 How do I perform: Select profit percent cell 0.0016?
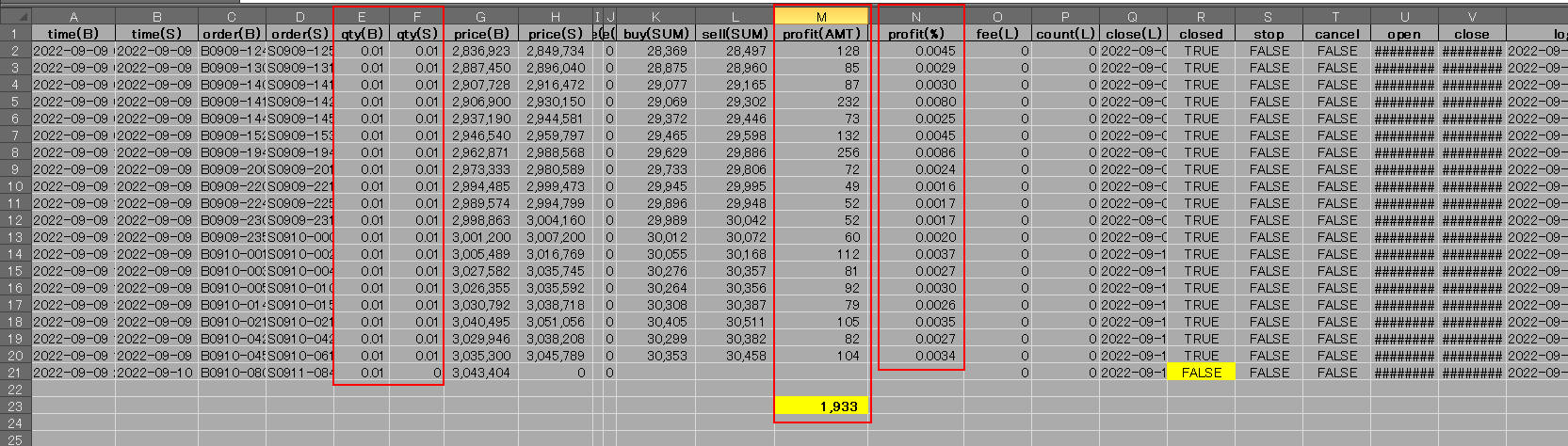[x=916, y=186]
